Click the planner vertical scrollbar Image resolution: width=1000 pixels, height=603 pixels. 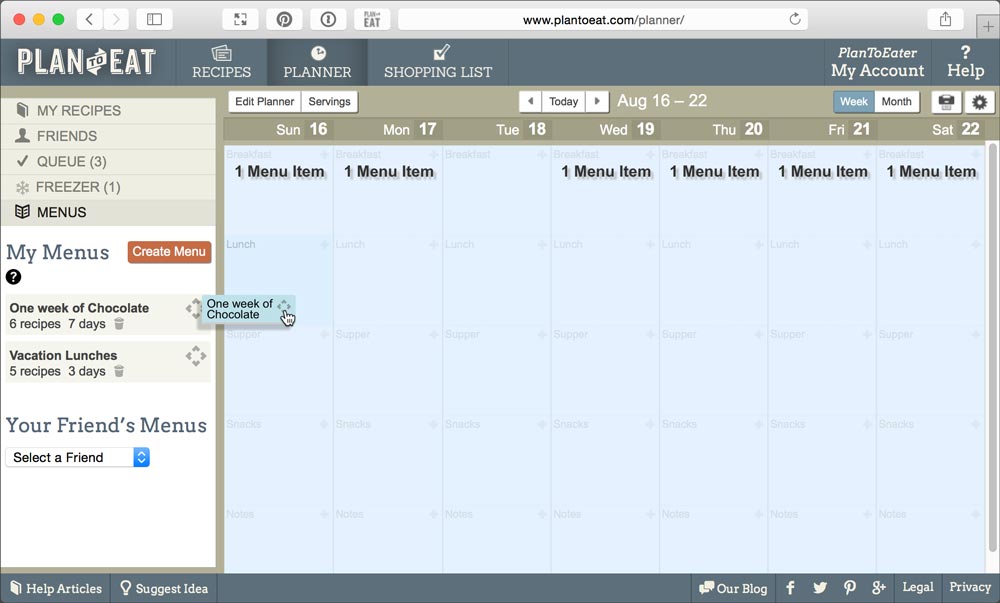992,347
